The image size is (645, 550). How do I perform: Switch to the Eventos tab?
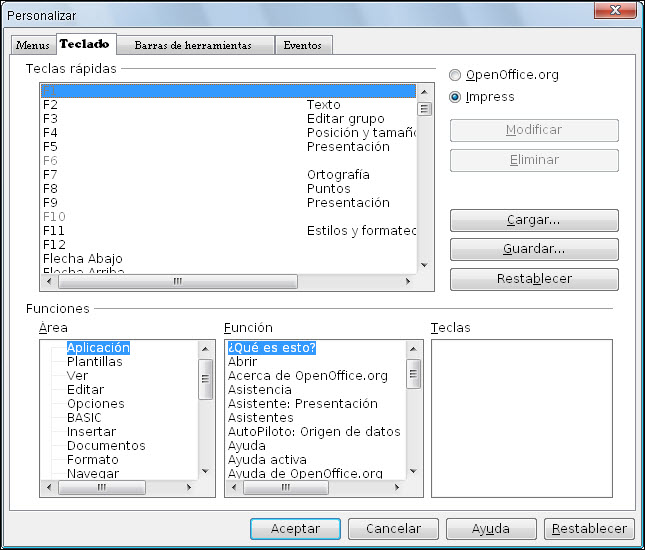point(302,45)
